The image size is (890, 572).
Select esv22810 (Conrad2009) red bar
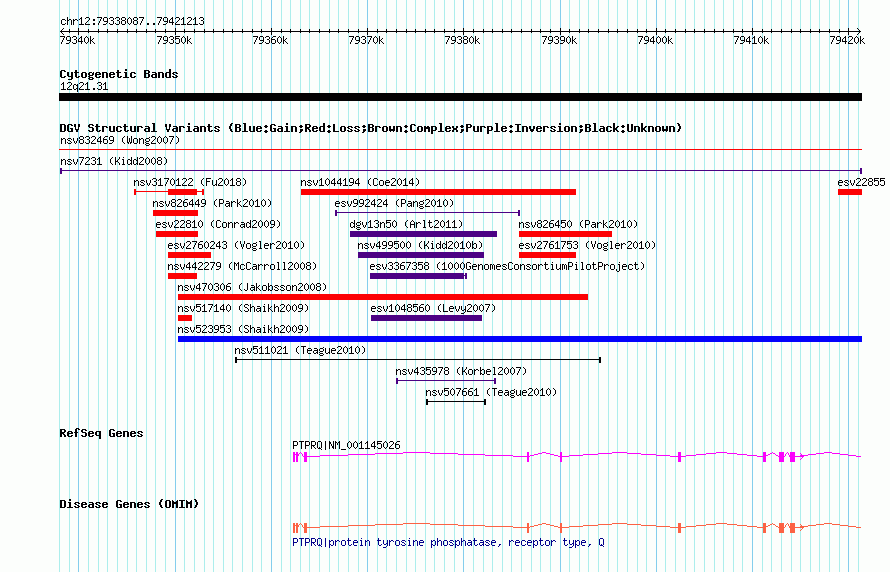click(177, 234)
